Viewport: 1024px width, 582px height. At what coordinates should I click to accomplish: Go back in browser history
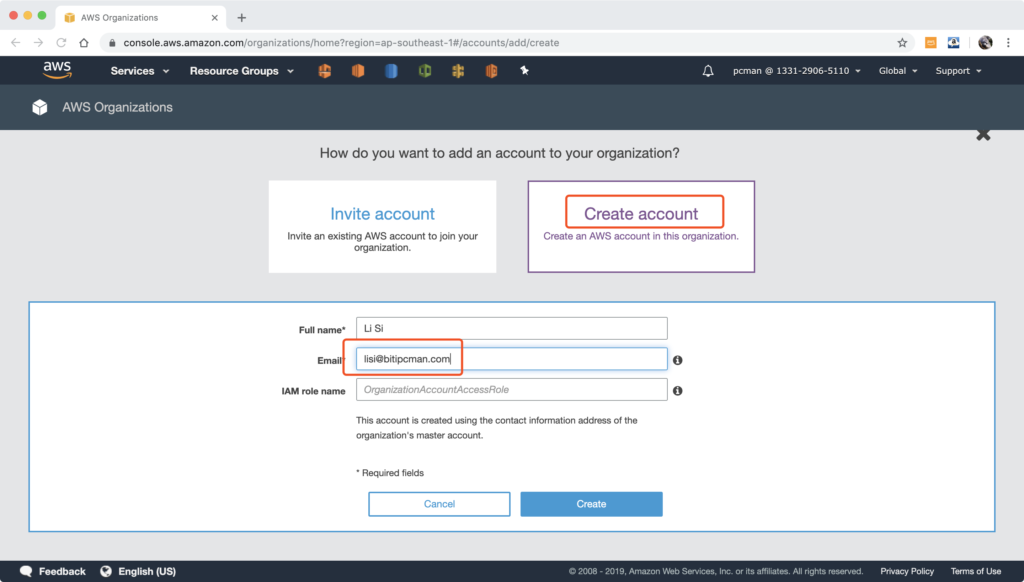(x=16, y=42)
